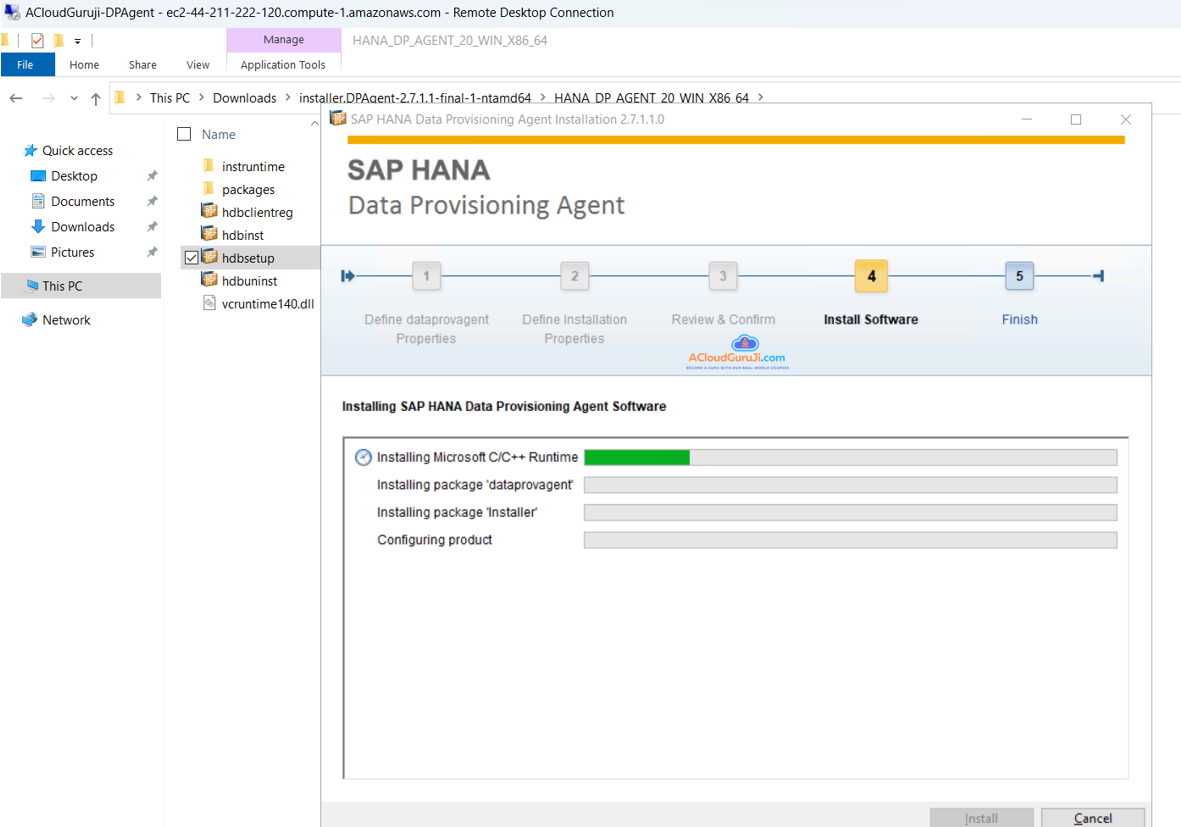1181x827 pixels.
Task: Open the packages folder icon
Action: [209, 189]
